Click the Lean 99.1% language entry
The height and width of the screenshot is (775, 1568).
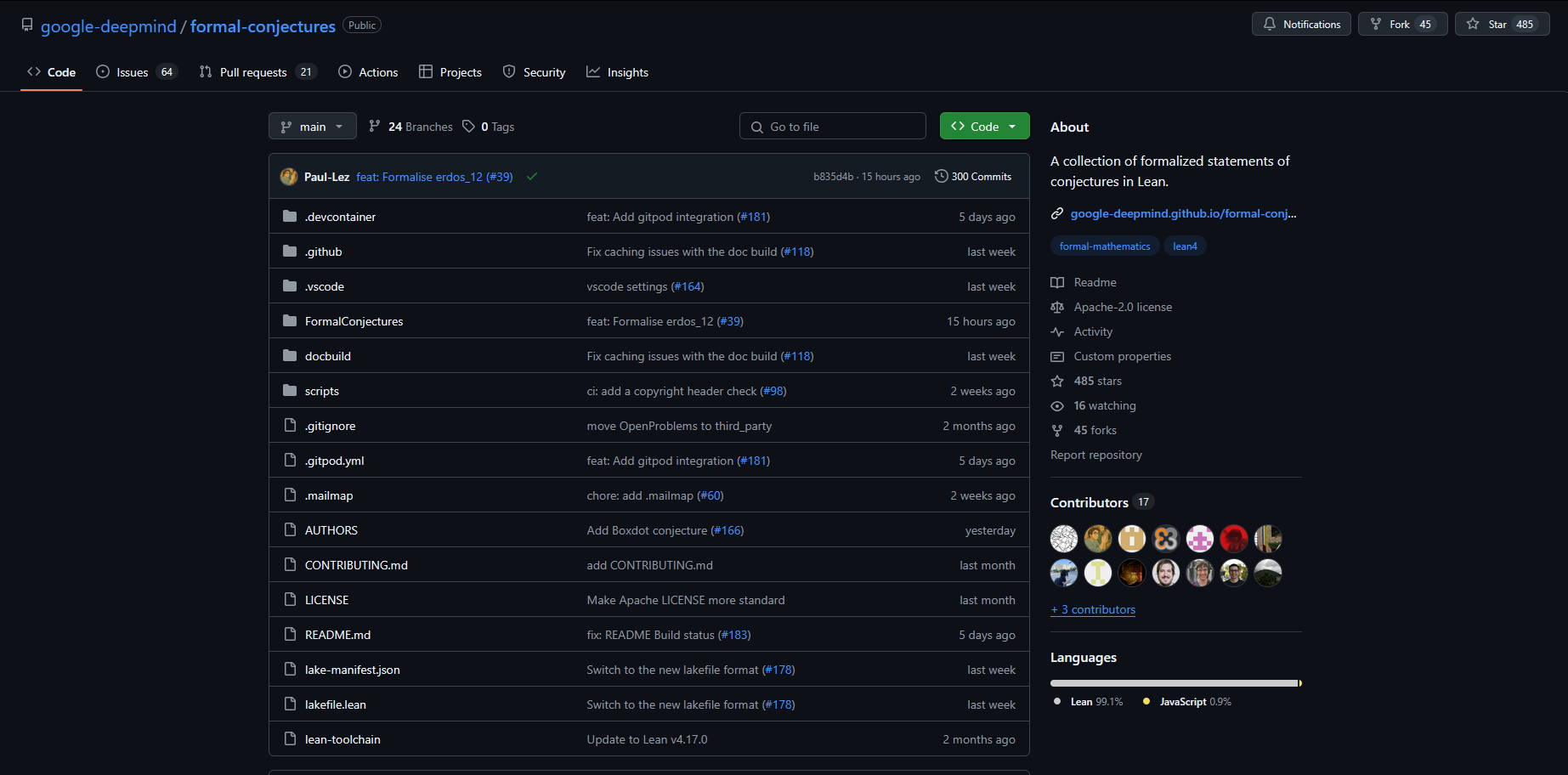[x=1089, y=702]
